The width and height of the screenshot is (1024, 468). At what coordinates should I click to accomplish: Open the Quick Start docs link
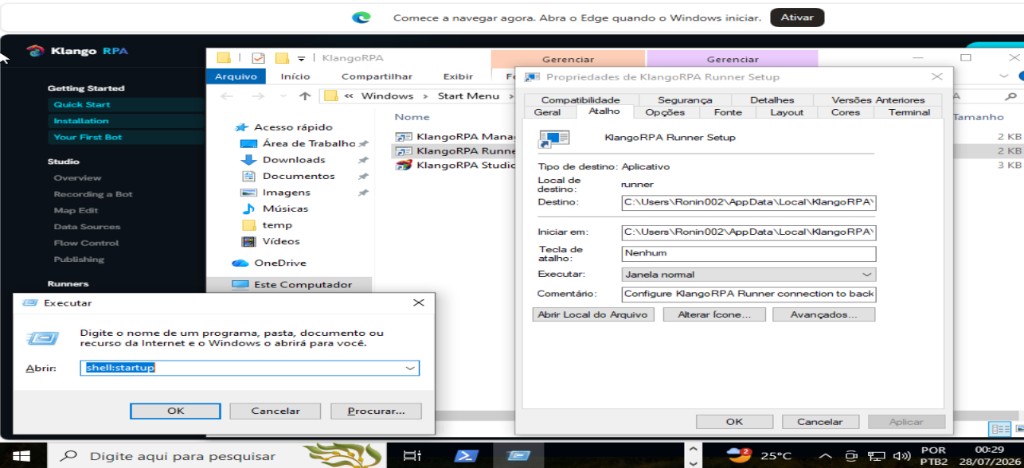(x=82, y=104)
